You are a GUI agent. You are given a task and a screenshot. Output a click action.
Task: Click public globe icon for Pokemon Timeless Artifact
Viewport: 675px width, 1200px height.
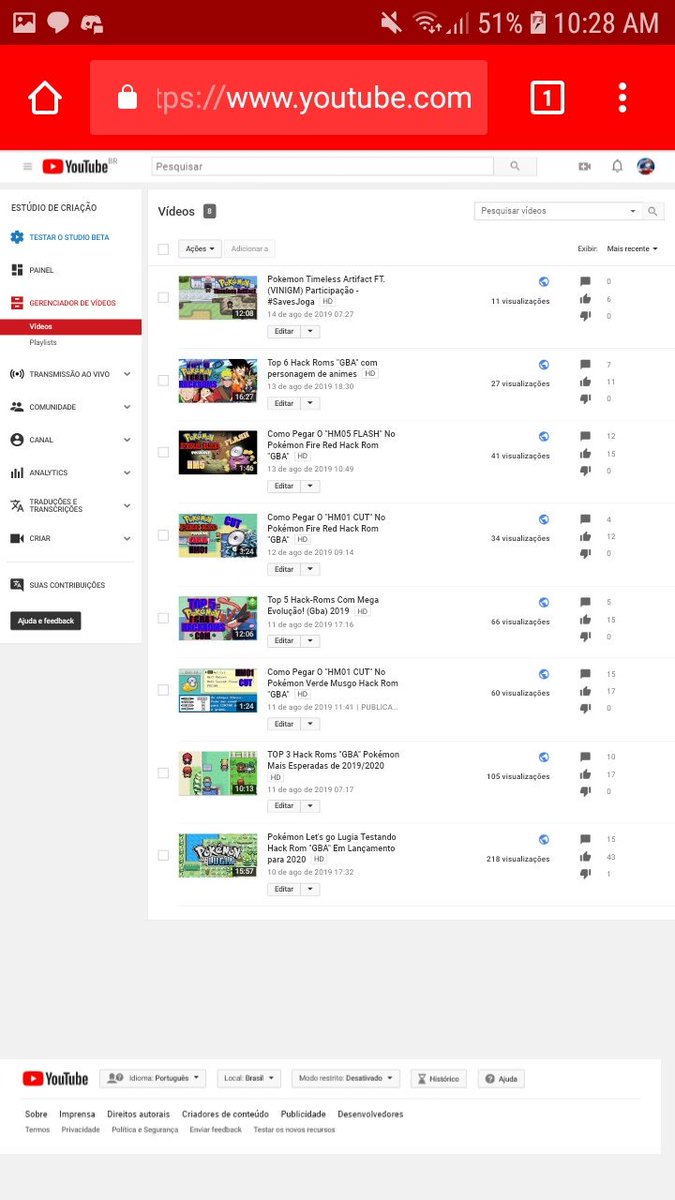tap(544, 283)
